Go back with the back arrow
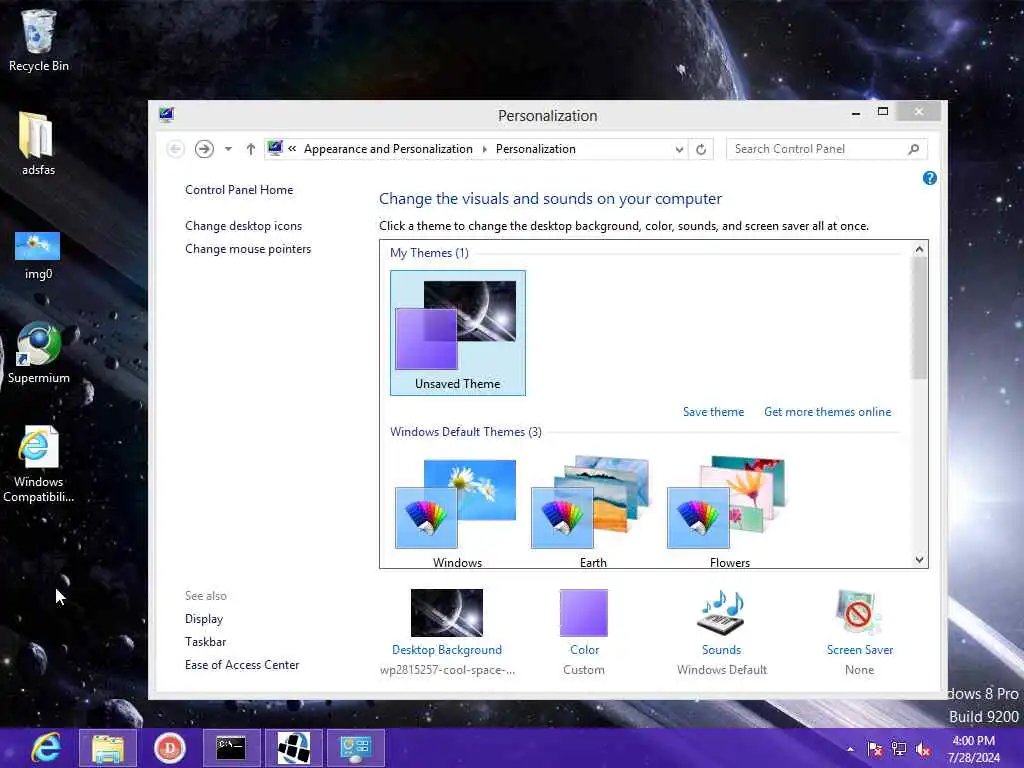1024x768 pixels. (x=176, y=149)
